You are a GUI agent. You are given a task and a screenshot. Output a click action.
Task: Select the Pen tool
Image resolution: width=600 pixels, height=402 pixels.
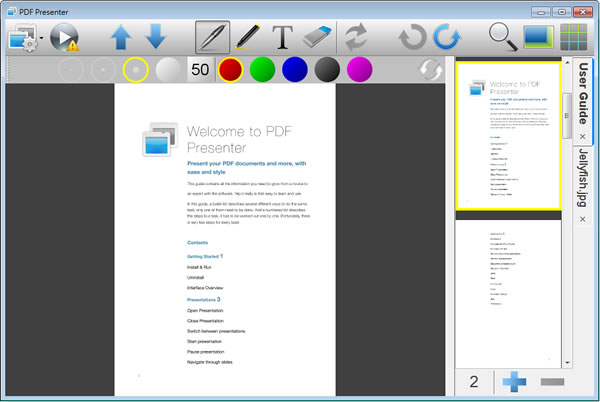coord(212,37)
